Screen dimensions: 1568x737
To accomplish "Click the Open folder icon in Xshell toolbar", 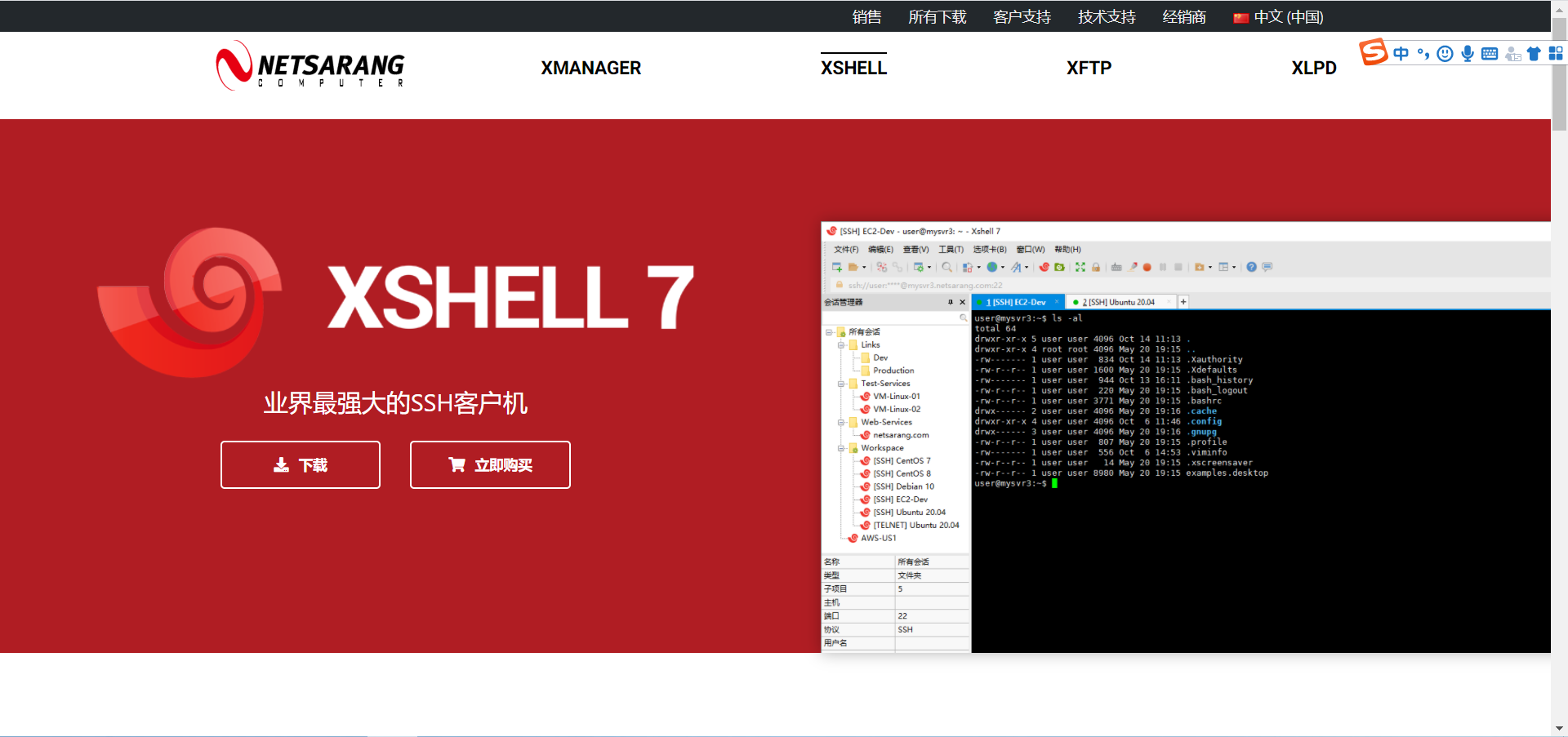I will pos(853,267).
